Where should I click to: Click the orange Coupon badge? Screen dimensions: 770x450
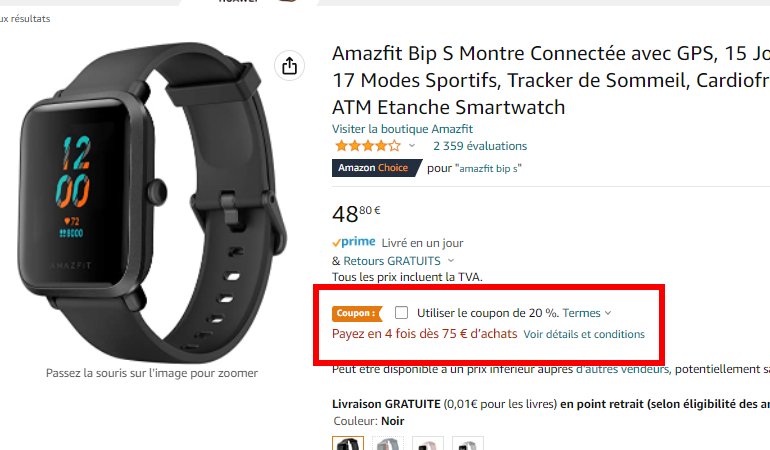pyautogui.click(x=357, y=313)
